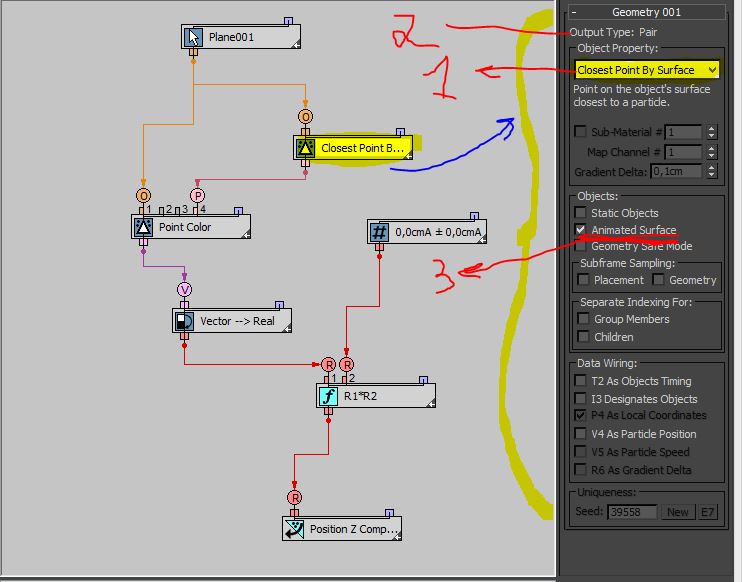Click the Point Color node icon
The width and height of the screenshot is (742, 582).
coord(143,227)
